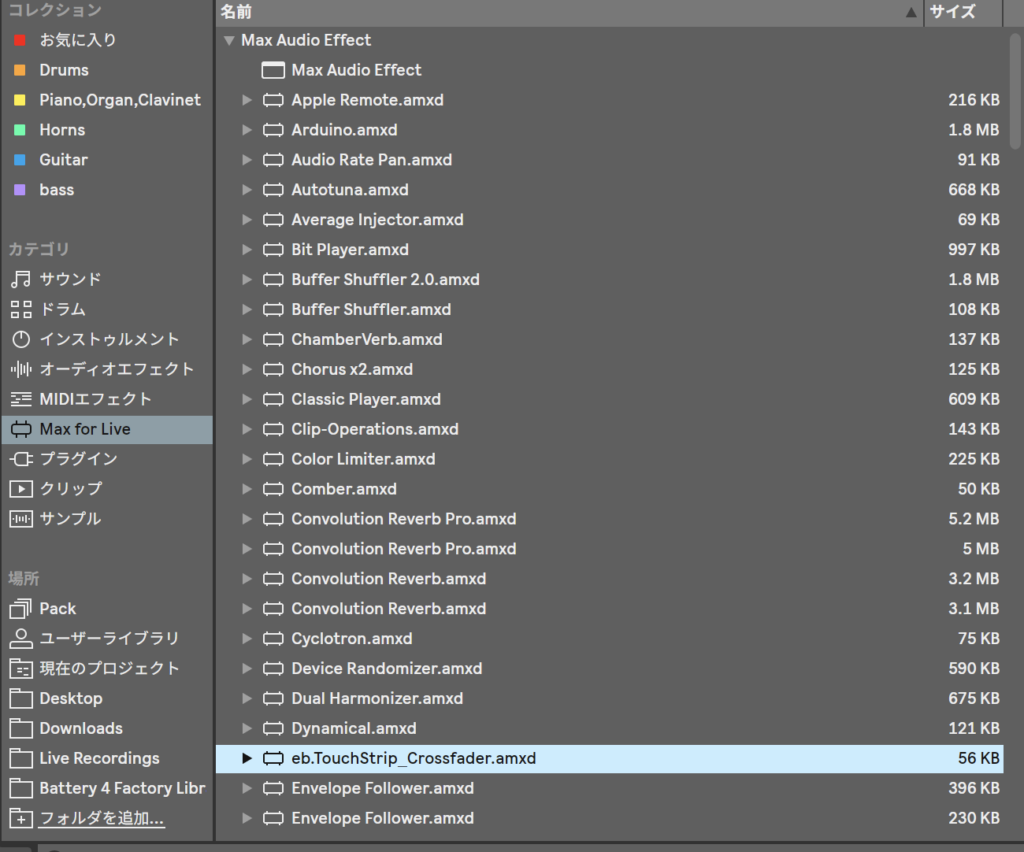1024x852 pixels.
Task: Click the Add Folder link
Action: 101,818
